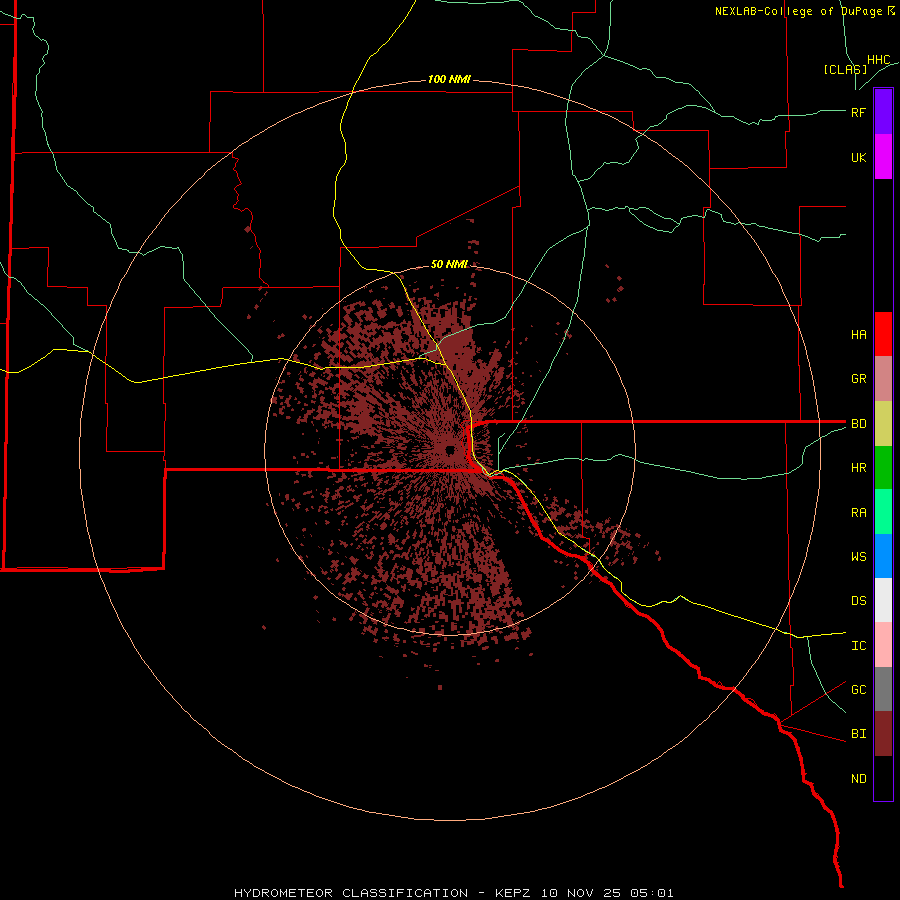This screenshot has width=900, height=900.
Task: Click the HA red legend color swatch
Action: click(x=883, y=334)
